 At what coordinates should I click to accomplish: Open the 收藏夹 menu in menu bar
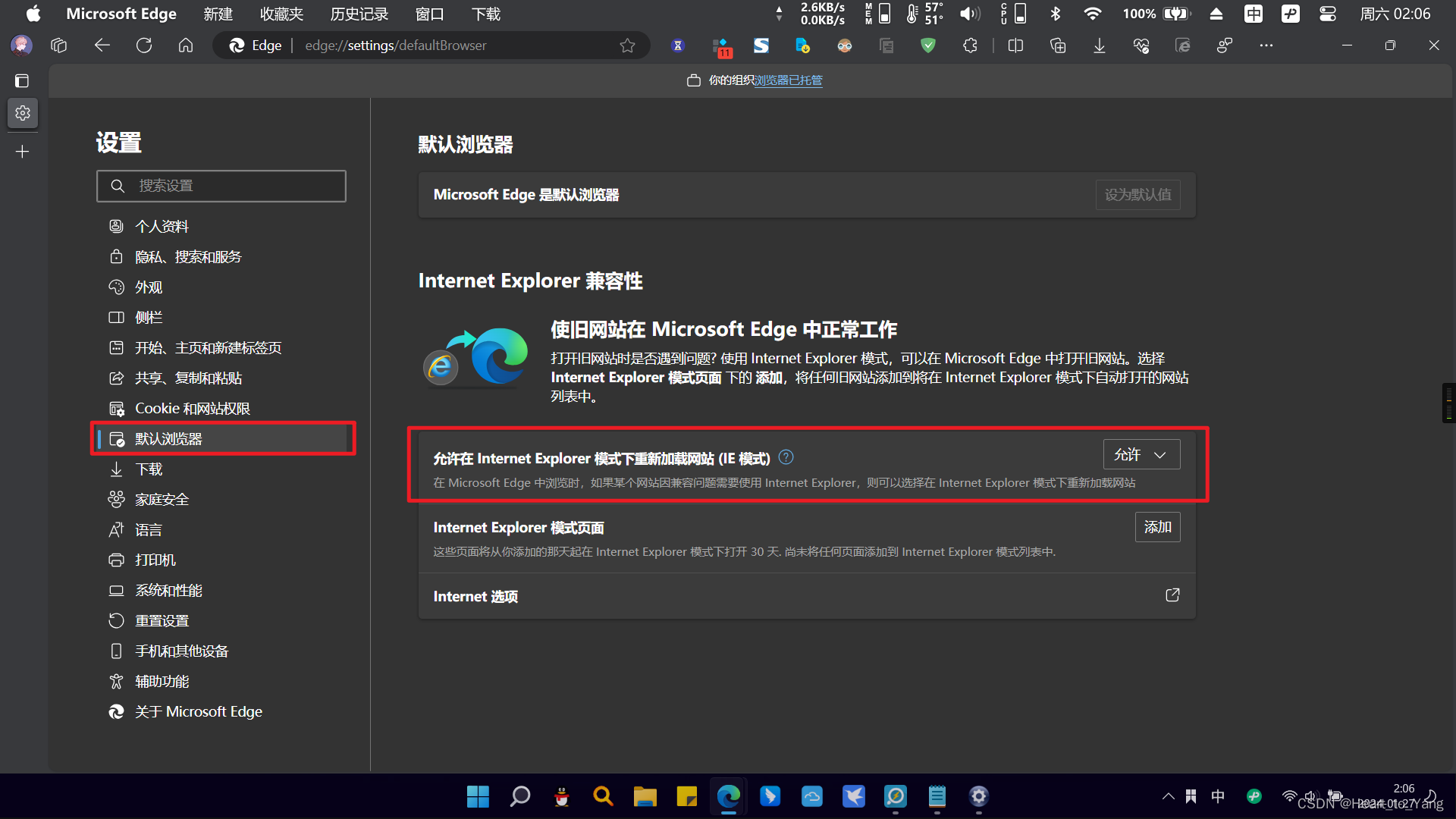[x=281, y=14]
